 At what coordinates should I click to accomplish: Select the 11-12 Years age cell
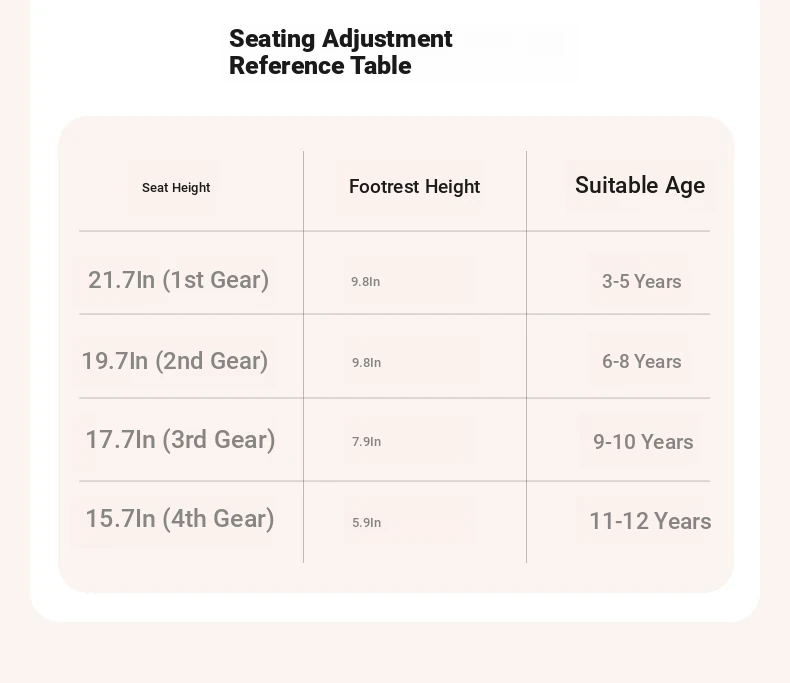click(650, 521)
